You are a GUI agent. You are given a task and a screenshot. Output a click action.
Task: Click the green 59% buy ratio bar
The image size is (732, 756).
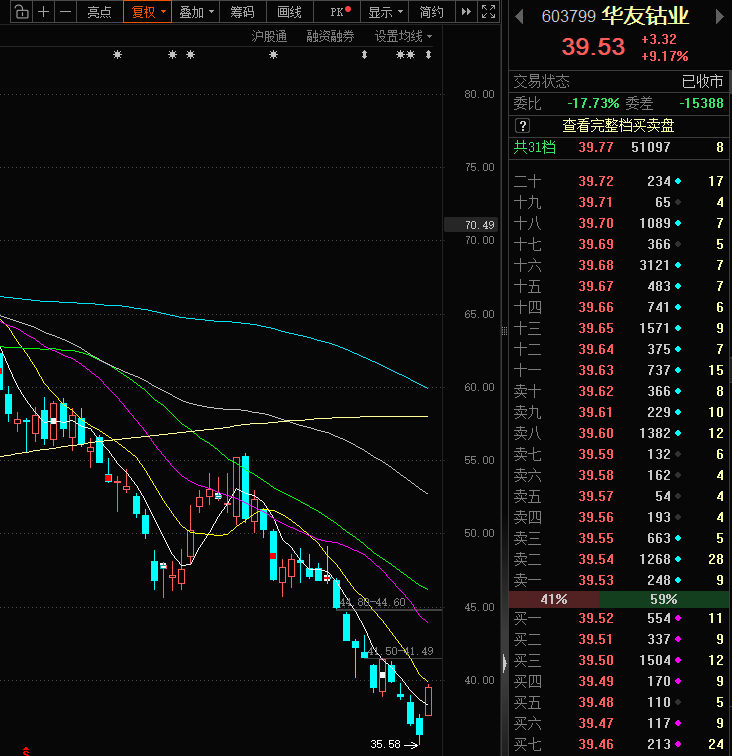tap(664, 599)
